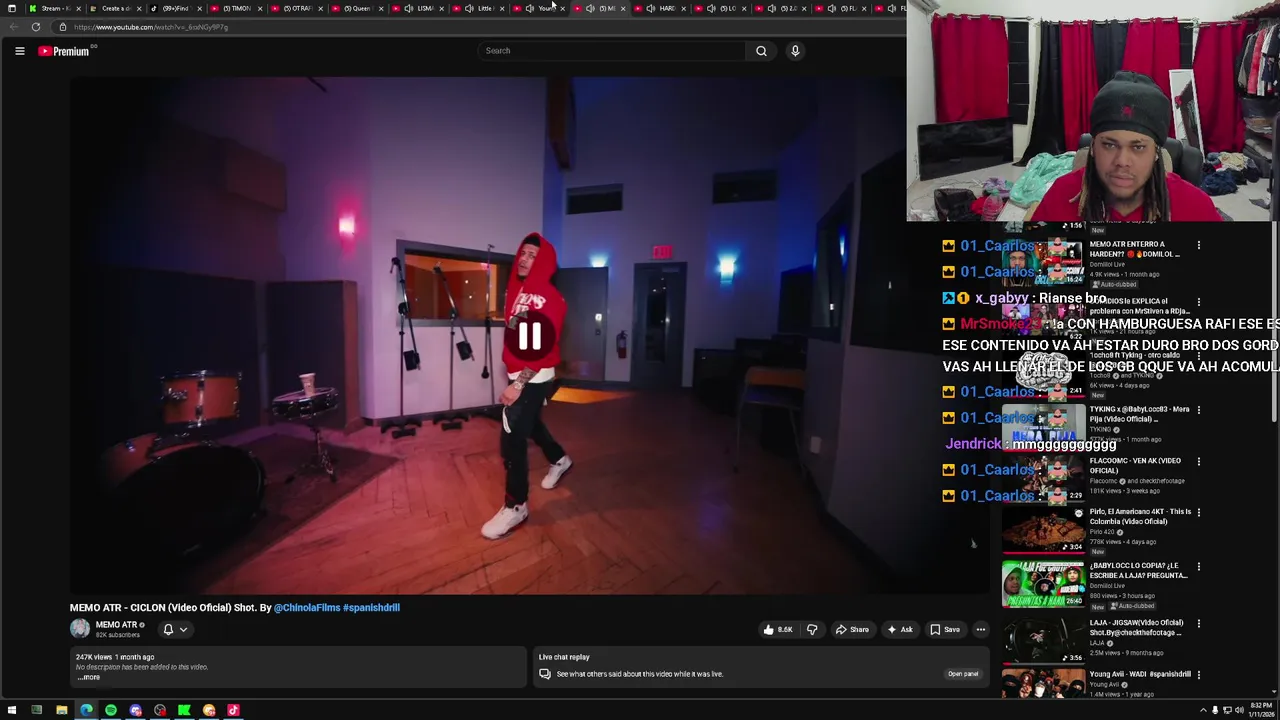Switch to the (5) TIMON YouTube tab
Screen dimensions: 1280x720
(x=235, y=8)
